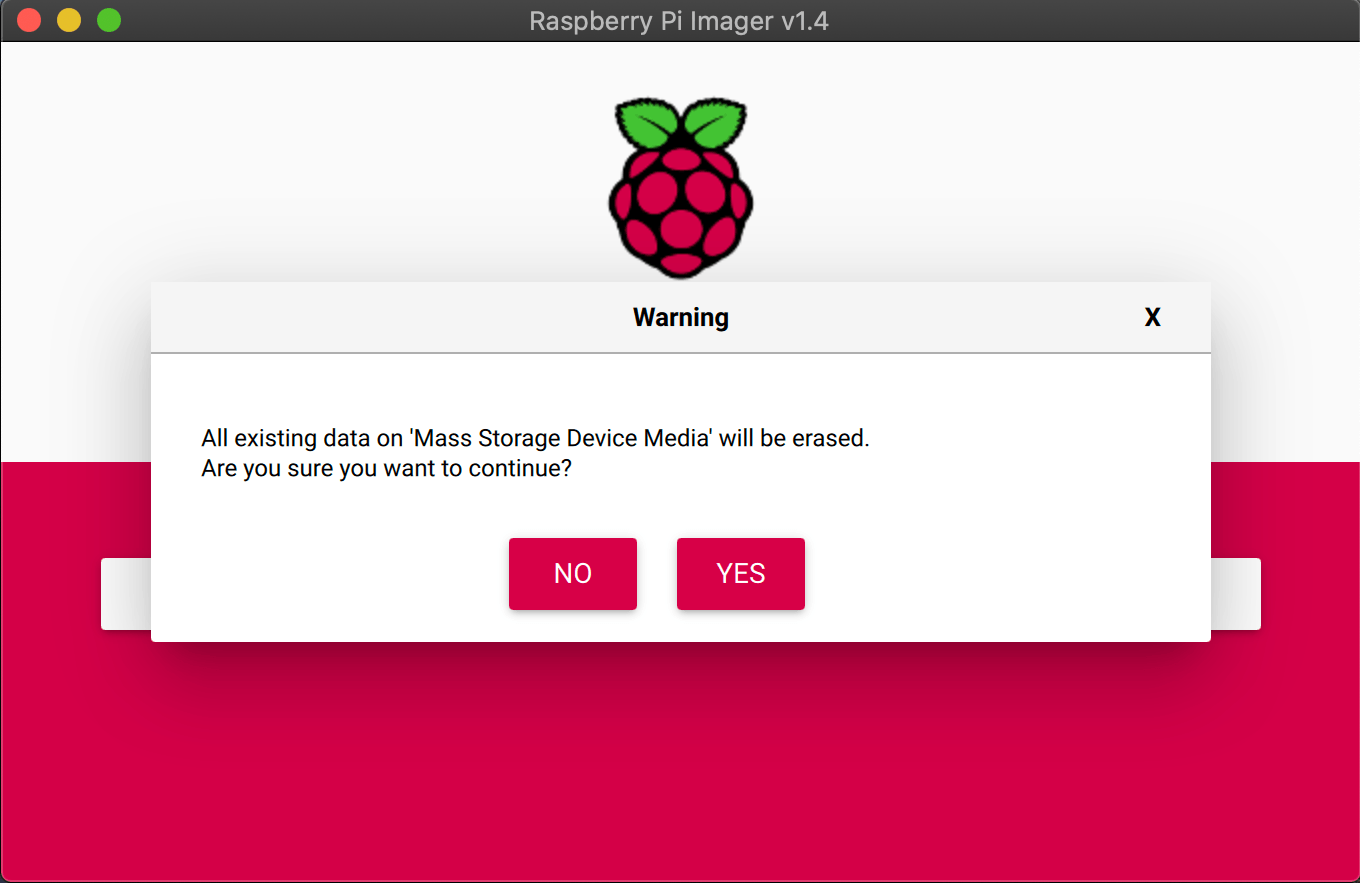Click the Warning dialog title
This screenshot has height=883, width=1360.
click(x=681, y=318)
